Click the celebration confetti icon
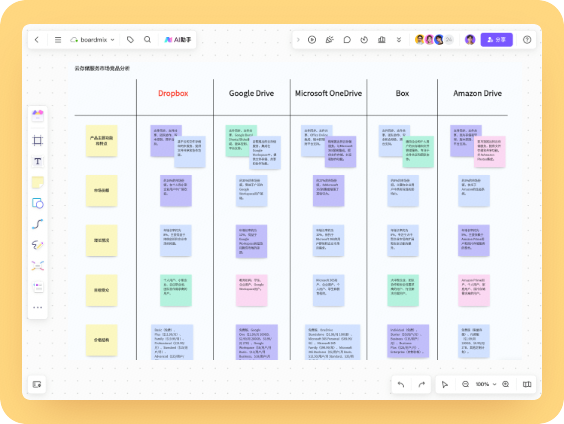 coord(329,40)
